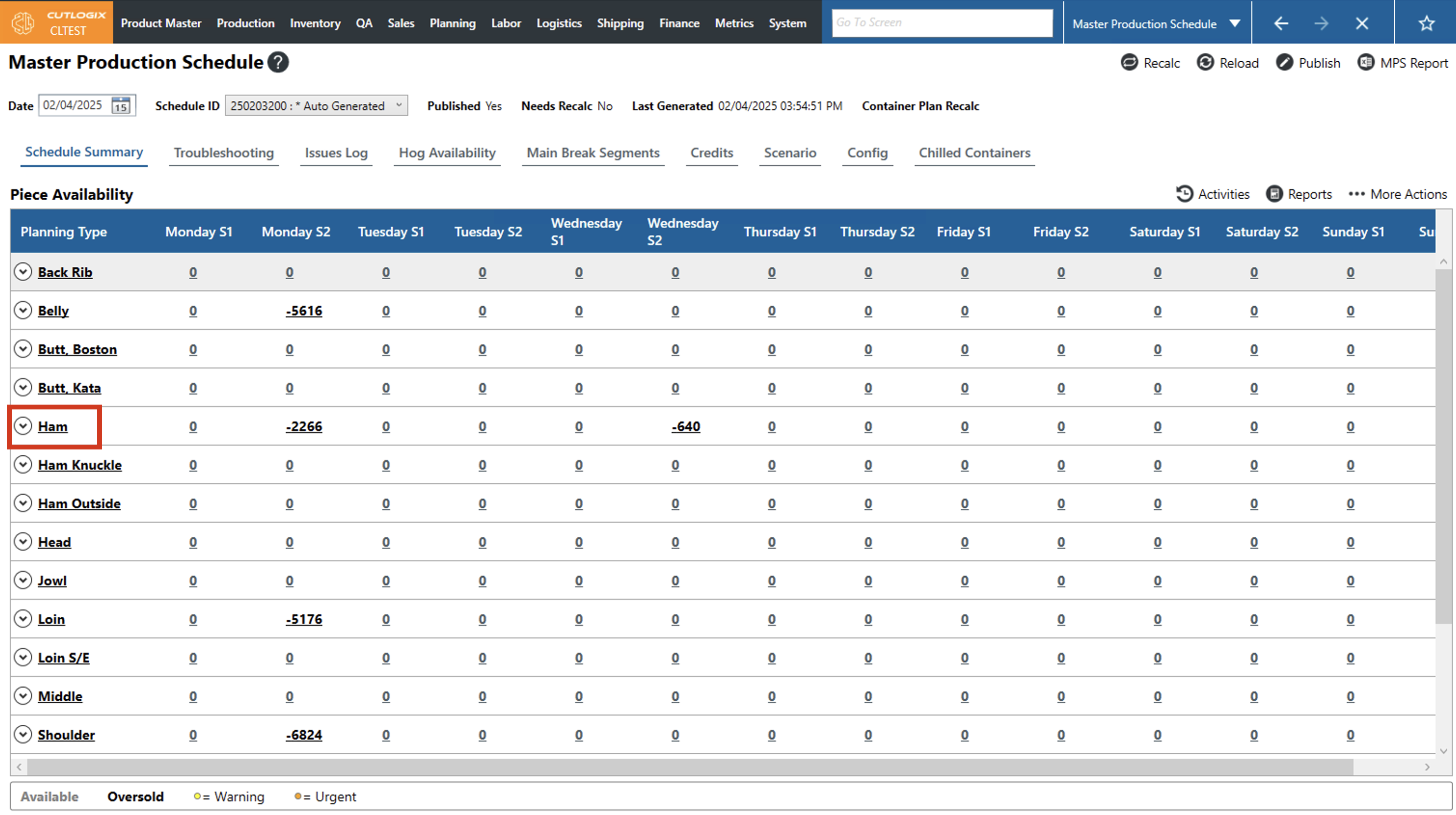
Task: Click the Publish pencil icon
Action: click(1284, 62)
